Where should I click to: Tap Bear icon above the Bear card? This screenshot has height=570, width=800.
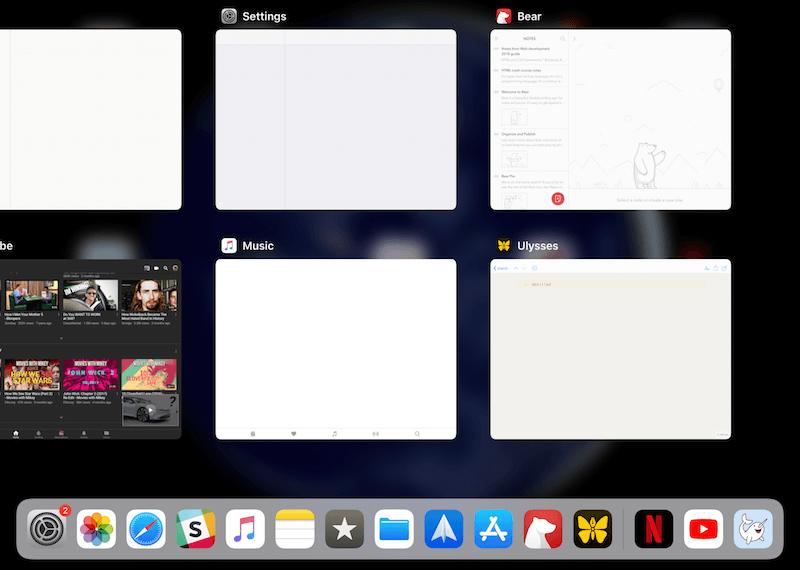(504, 16)
